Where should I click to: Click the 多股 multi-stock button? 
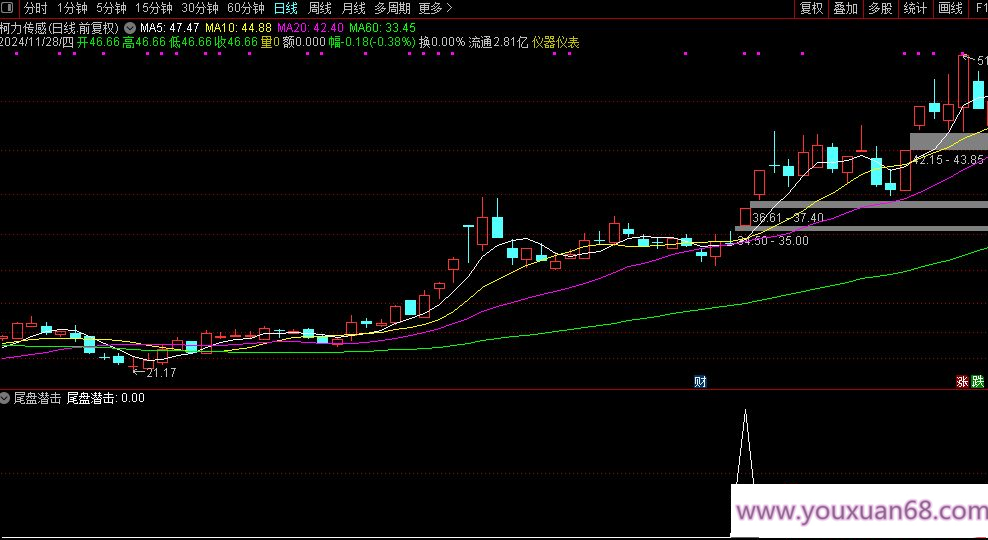click(880, 8)
